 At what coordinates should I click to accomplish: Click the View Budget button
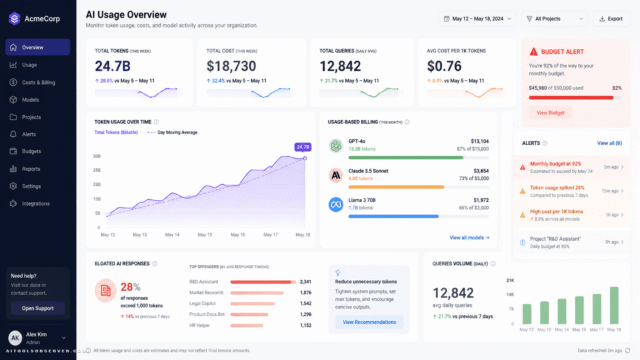point(550,113)
